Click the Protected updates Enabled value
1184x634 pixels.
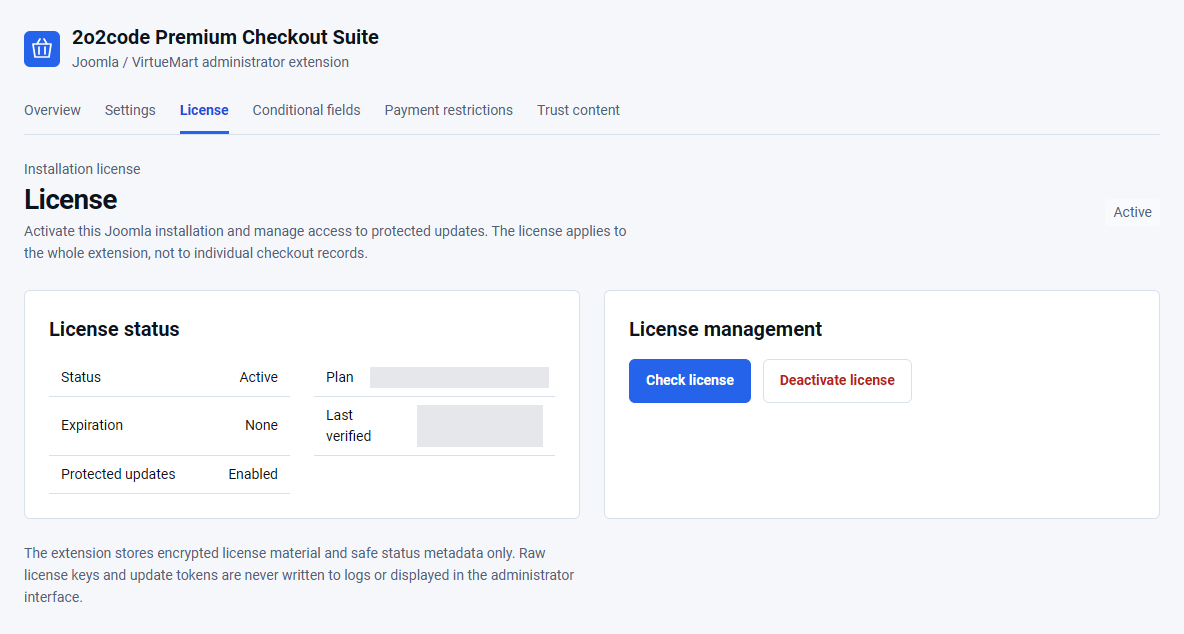[253, 474]
